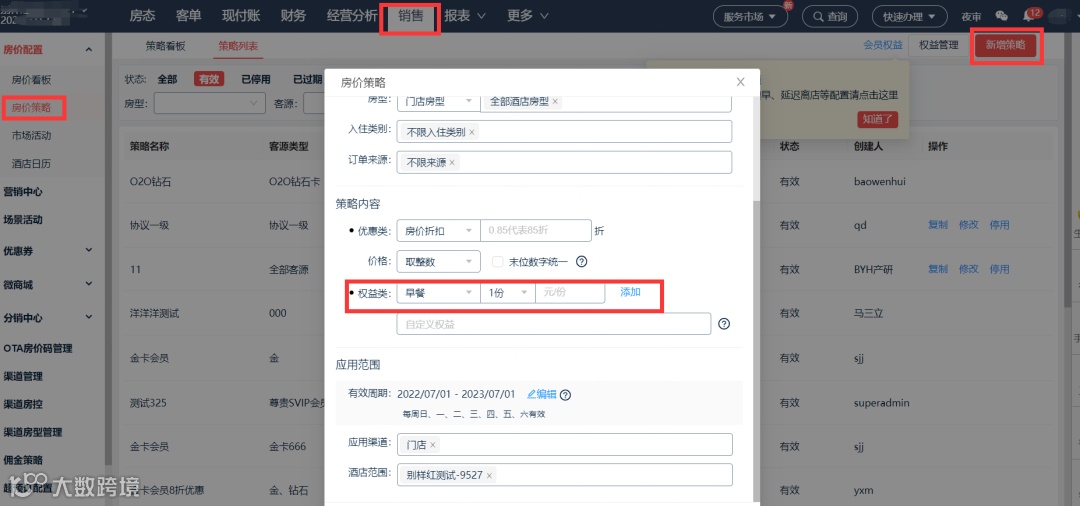Switch to the 客单 tab
1080x506 pixels.
[189, 15]
